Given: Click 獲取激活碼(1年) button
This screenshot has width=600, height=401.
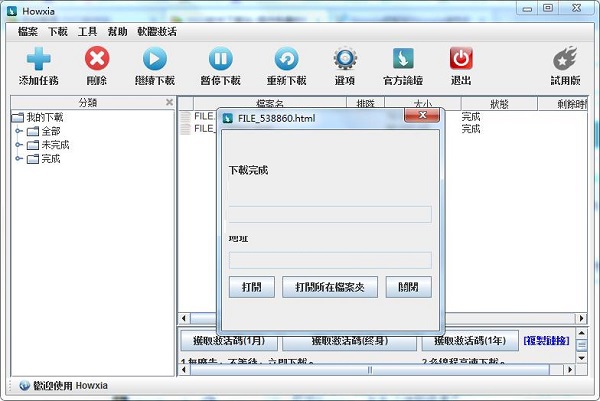Looking at the screenshot, I should point(470,341).
